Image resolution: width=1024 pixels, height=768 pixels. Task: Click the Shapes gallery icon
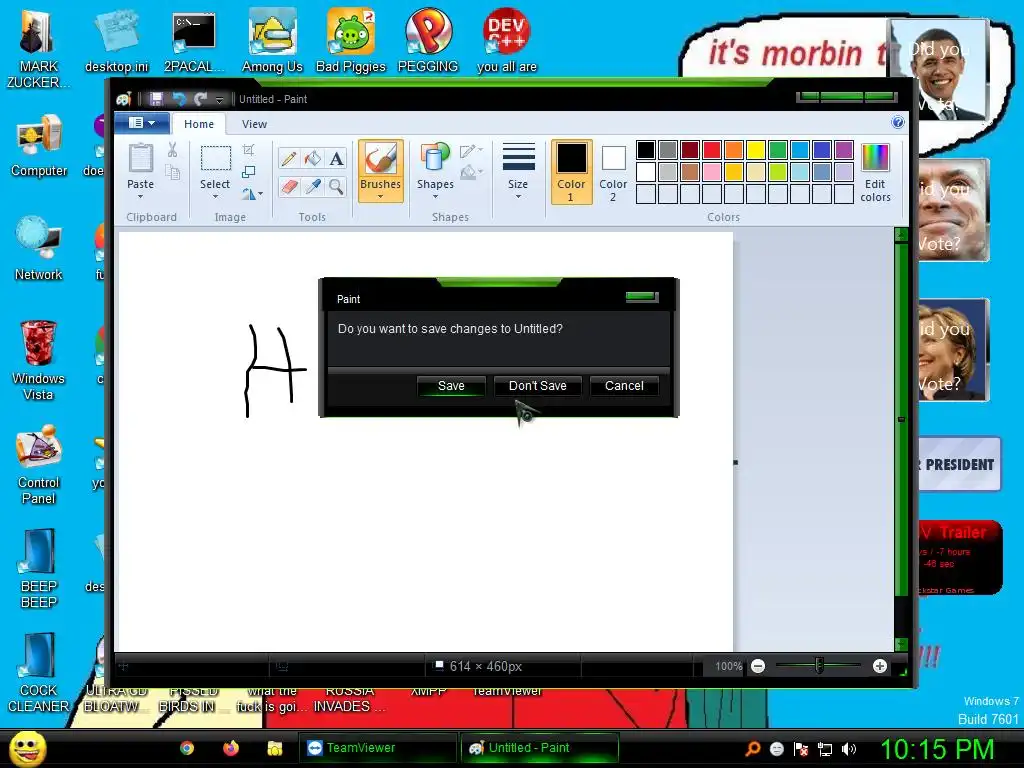coord(435,159)
